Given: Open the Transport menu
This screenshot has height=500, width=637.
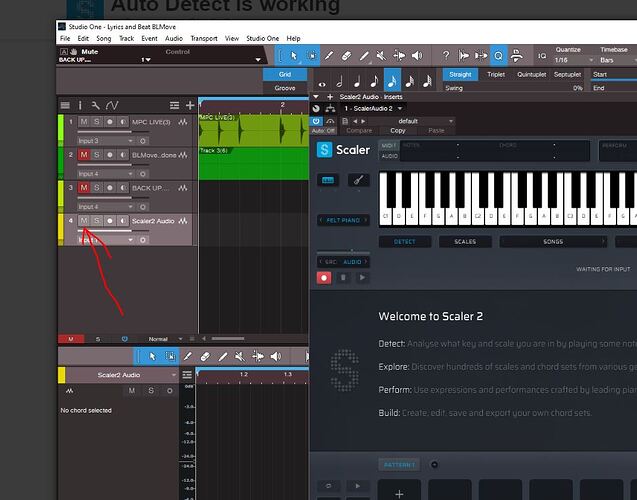Looking at the screenshot, I should pyautogui.click(x=204, y=39).
